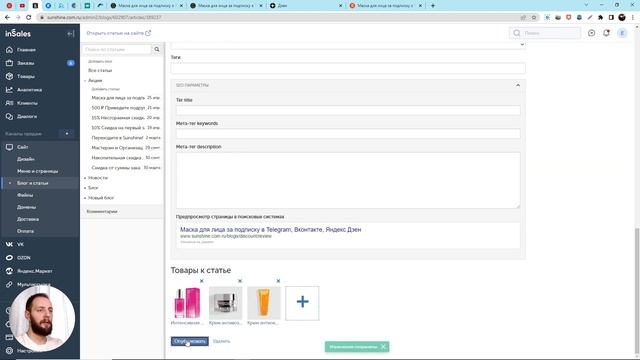Remove first product with its X icon
Image resolution: width=640 pixels, height=360 pixels.
pyautogui.click(x=202, y=281)
